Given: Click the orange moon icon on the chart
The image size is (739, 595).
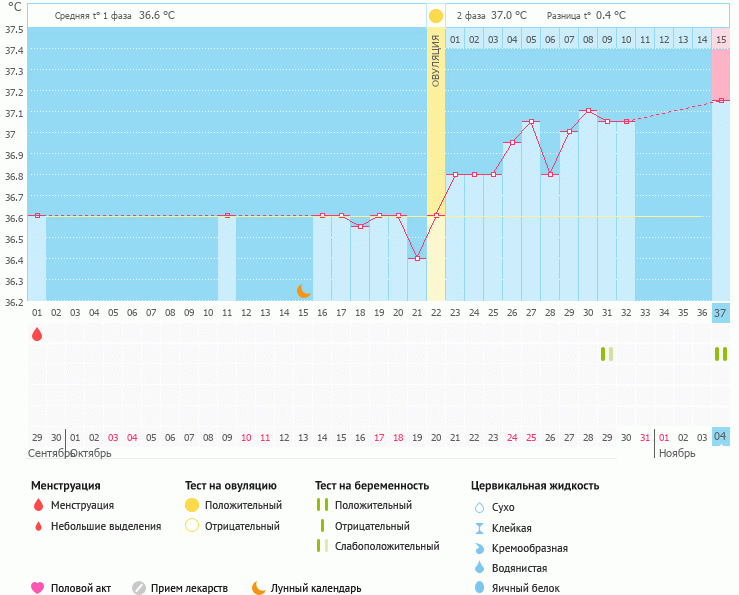Looking at the screenshot, I should coord(304,291).
